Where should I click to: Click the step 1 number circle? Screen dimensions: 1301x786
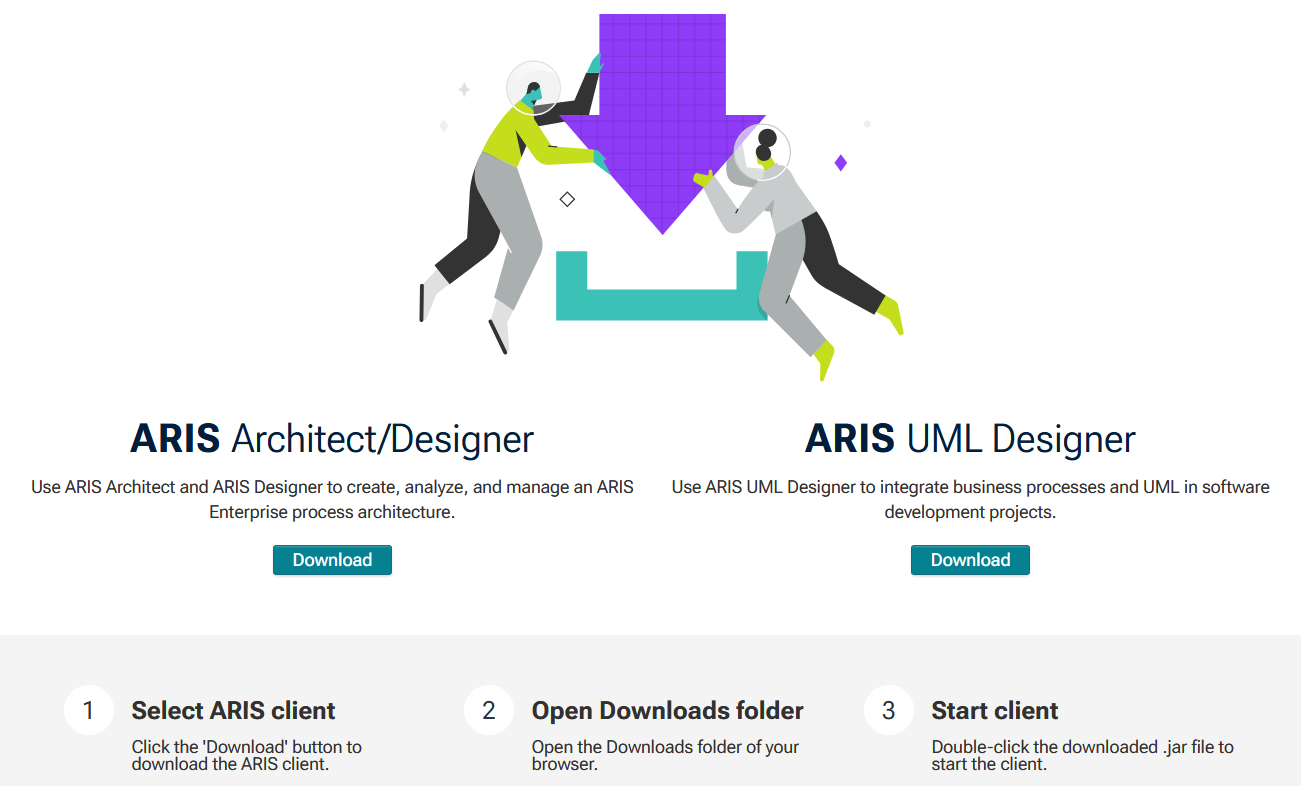(89, 710)
